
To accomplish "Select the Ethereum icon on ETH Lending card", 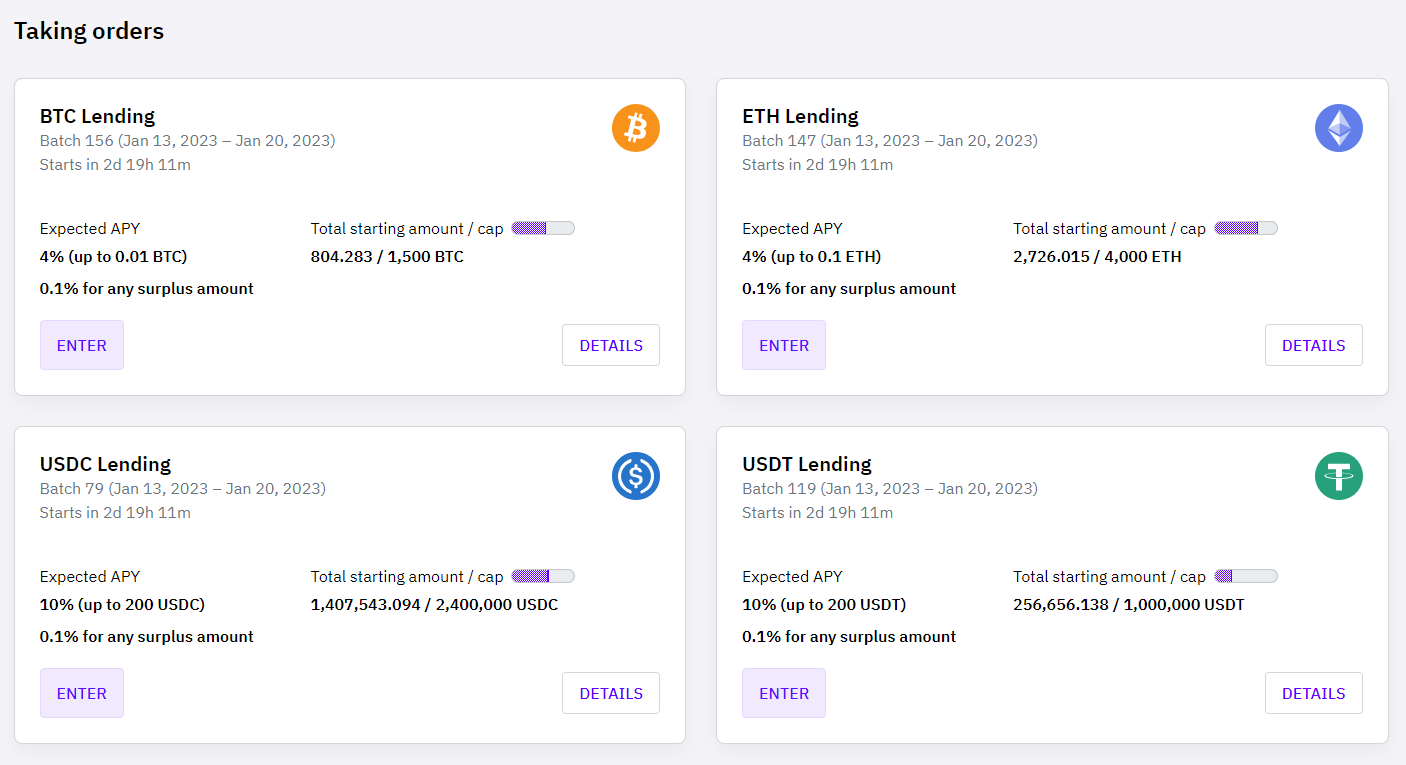I will [1339, 128].
